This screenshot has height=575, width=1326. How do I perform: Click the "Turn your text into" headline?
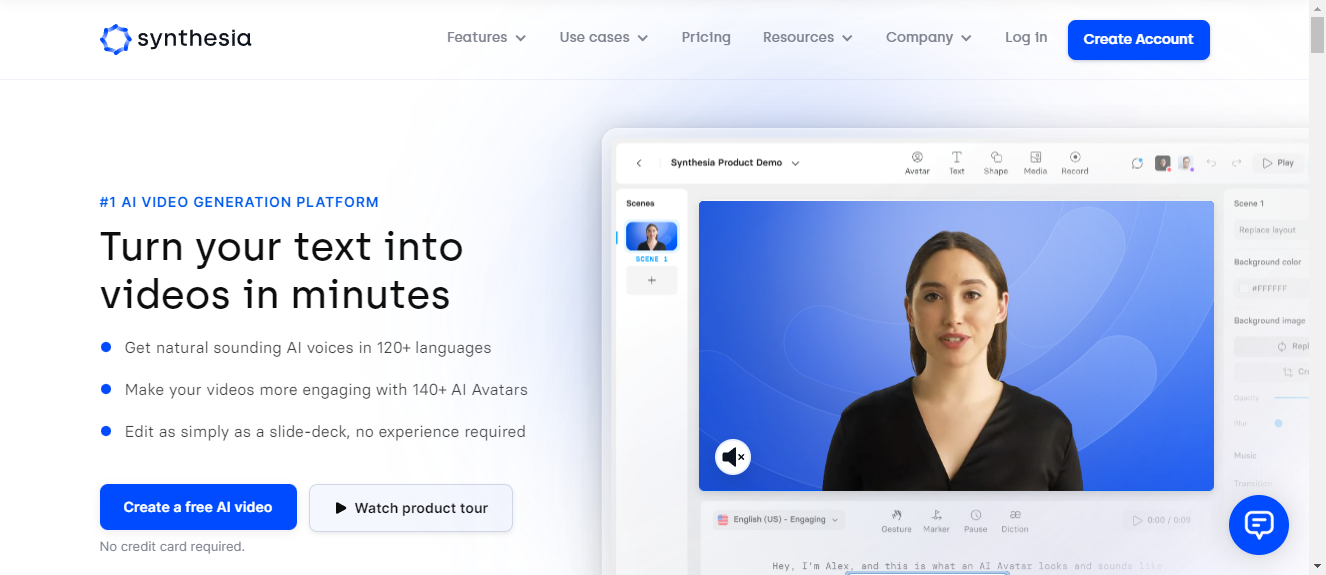(x=282, y=246)
